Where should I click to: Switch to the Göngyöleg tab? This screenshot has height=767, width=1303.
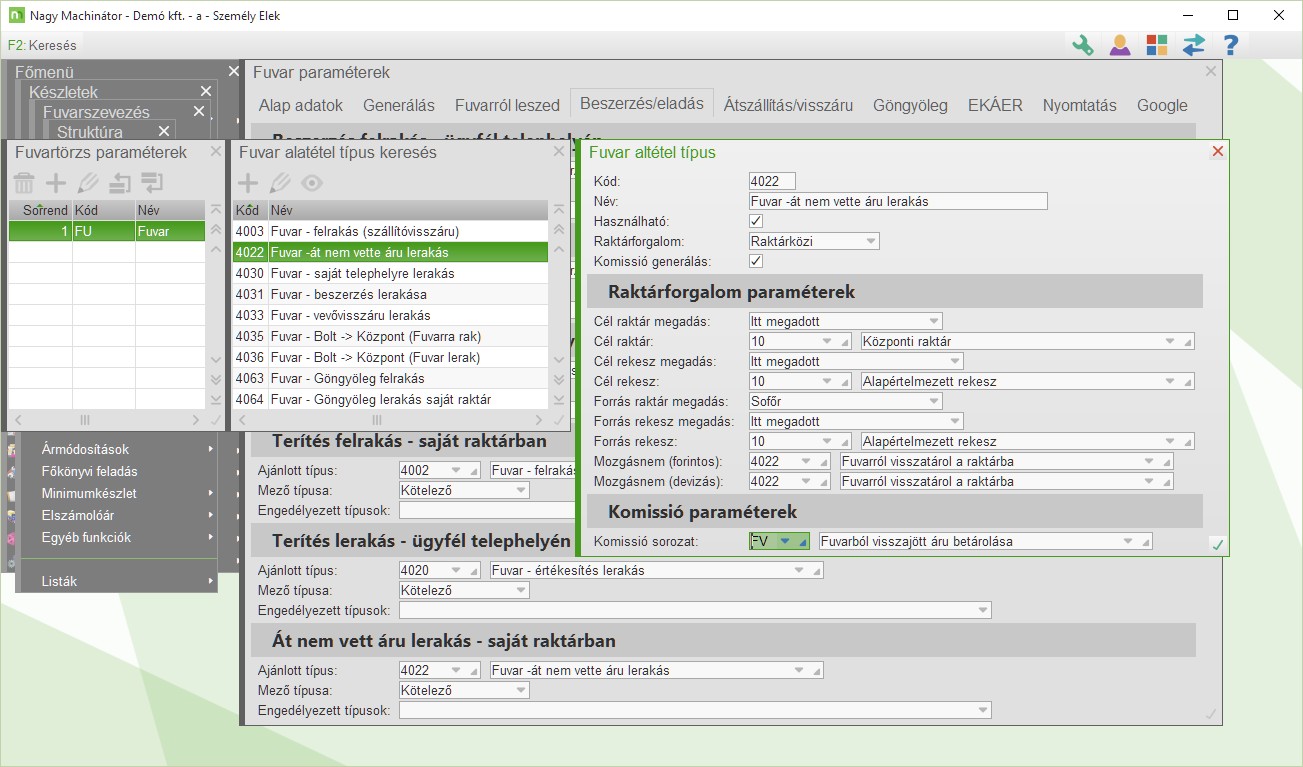click(x=910, y=105)
